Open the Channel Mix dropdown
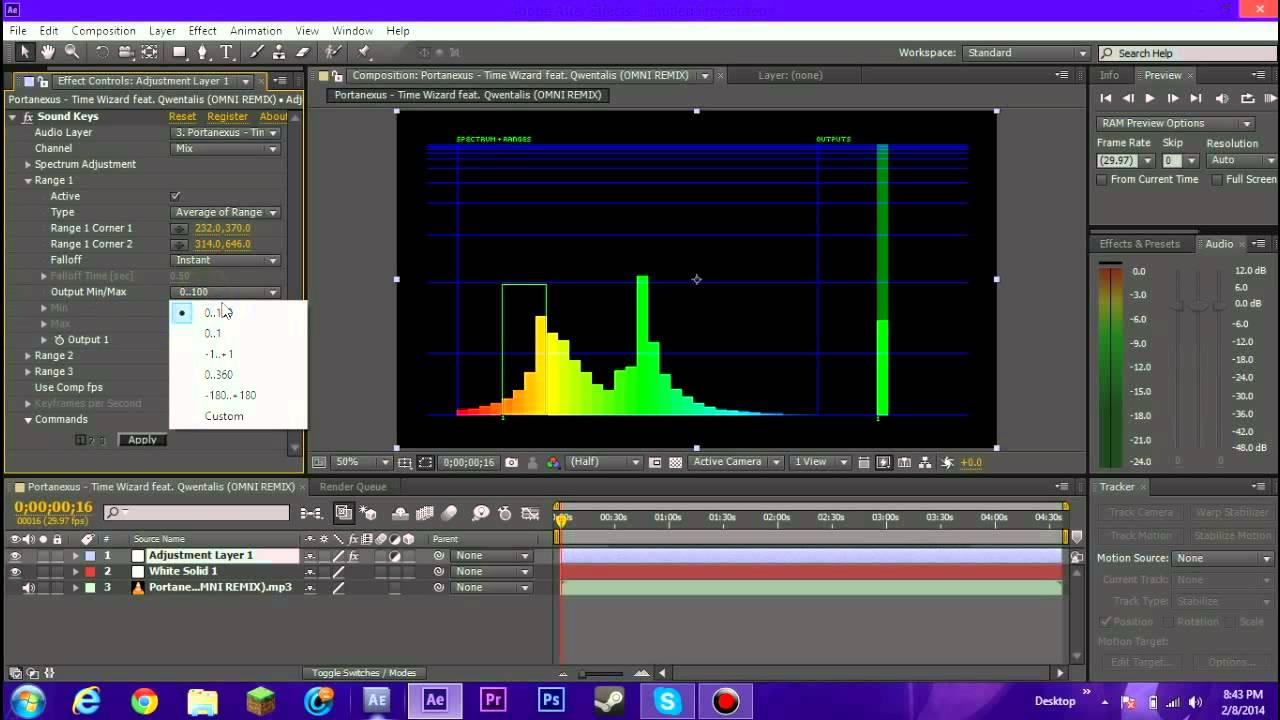 point(225,148)
